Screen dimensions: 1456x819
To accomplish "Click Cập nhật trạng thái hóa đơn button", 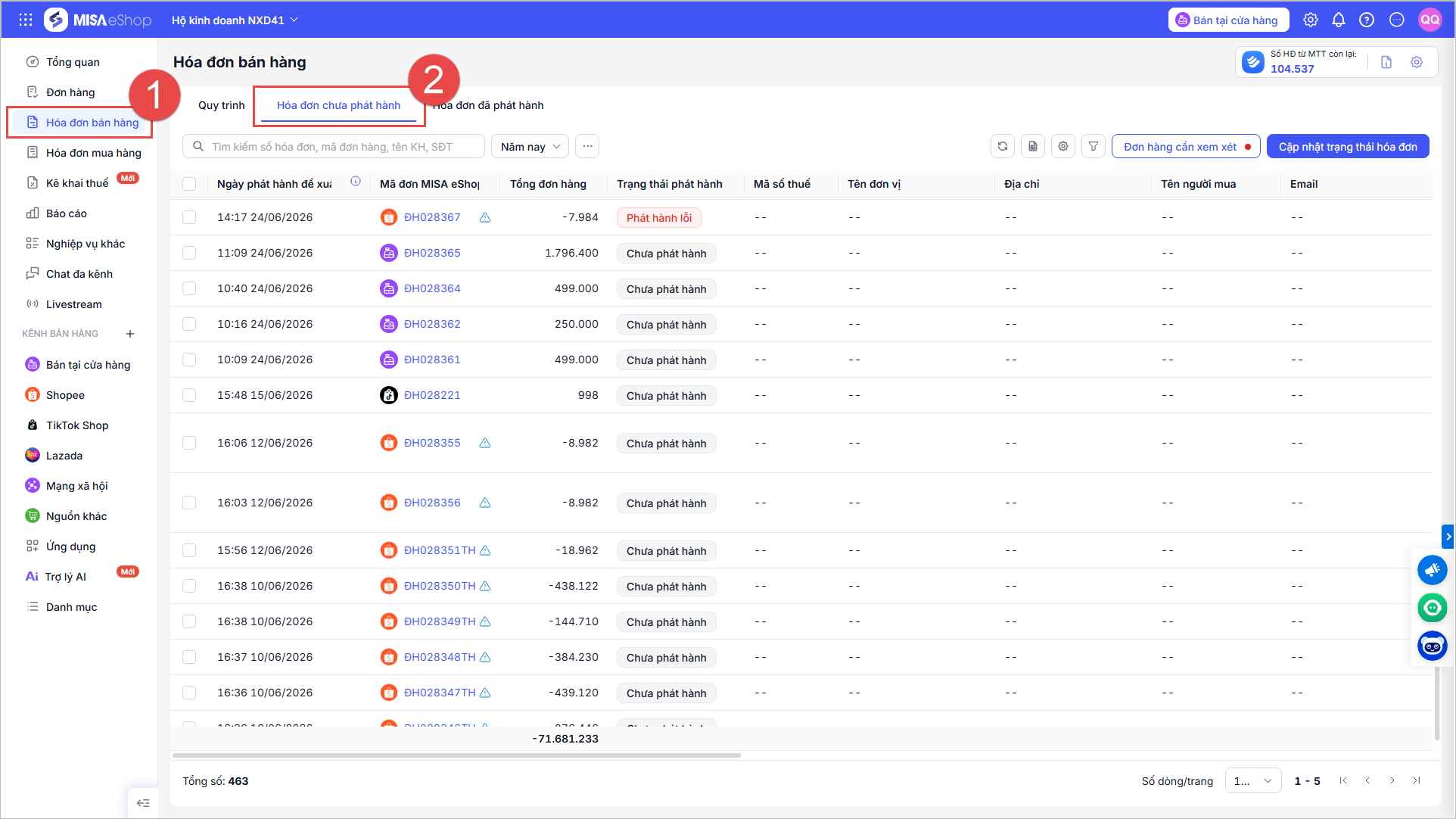I will coord(1348,147).
